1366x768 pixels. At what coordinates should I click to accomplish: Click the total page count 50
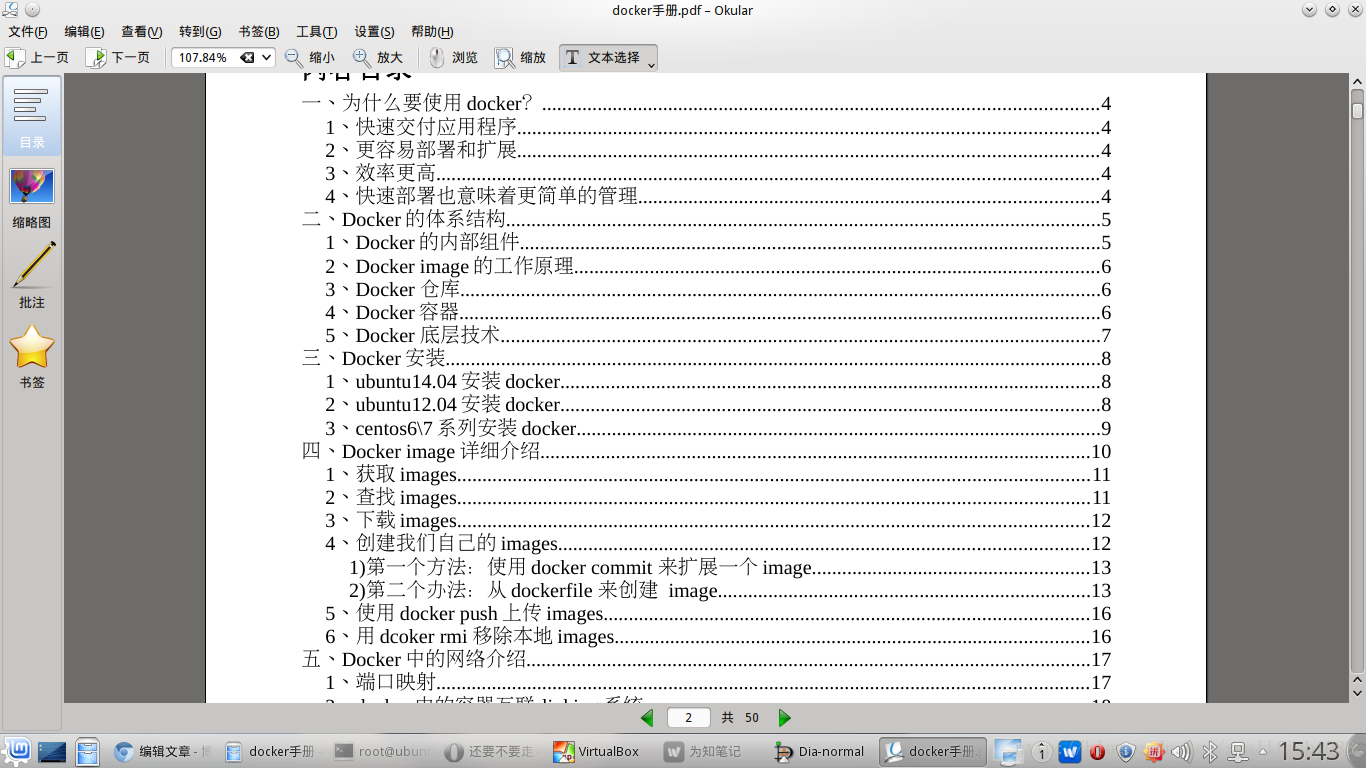[x=752, y=718]
